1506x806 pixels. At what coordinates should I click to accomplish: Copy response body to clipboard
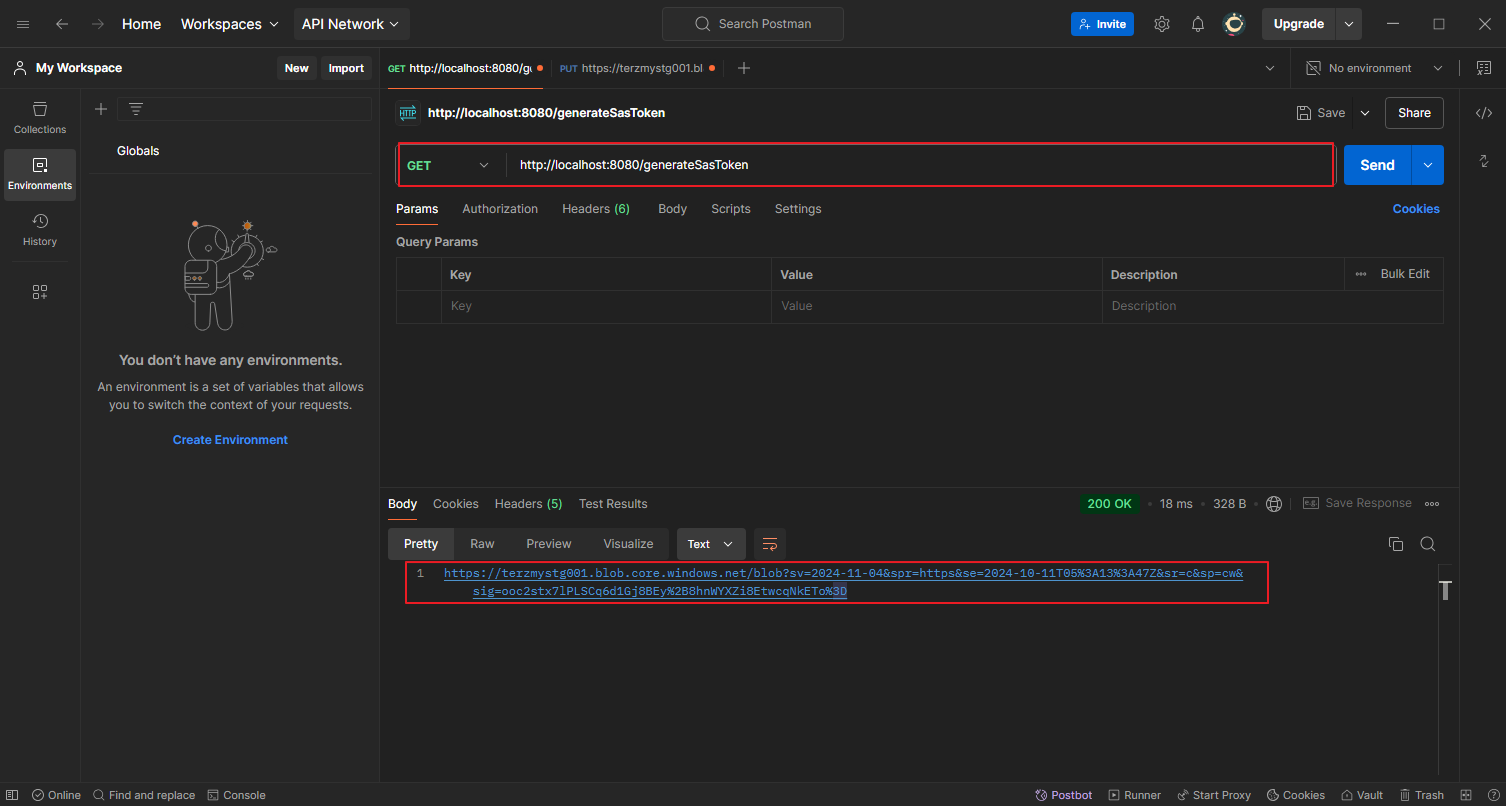pos(1396,544)
